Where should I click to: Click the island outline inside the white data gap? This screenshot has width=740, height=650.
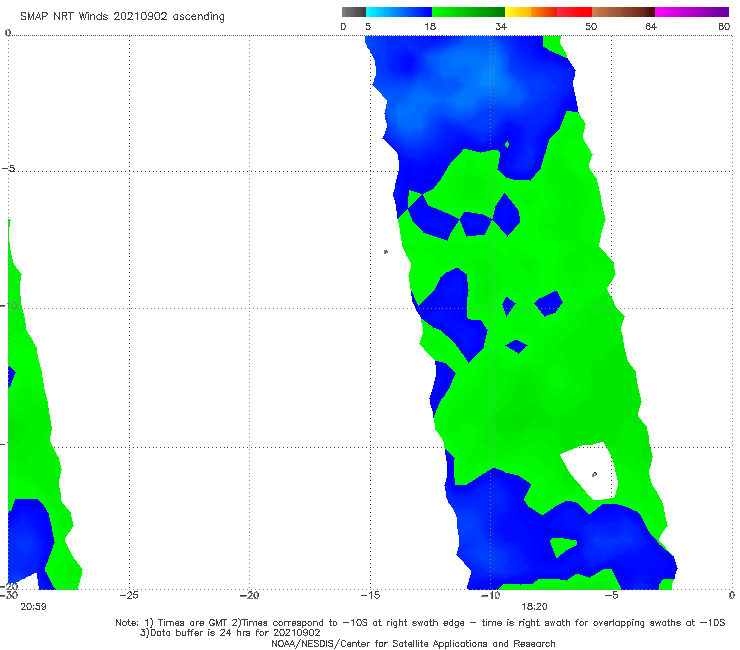tap(594, 474)
